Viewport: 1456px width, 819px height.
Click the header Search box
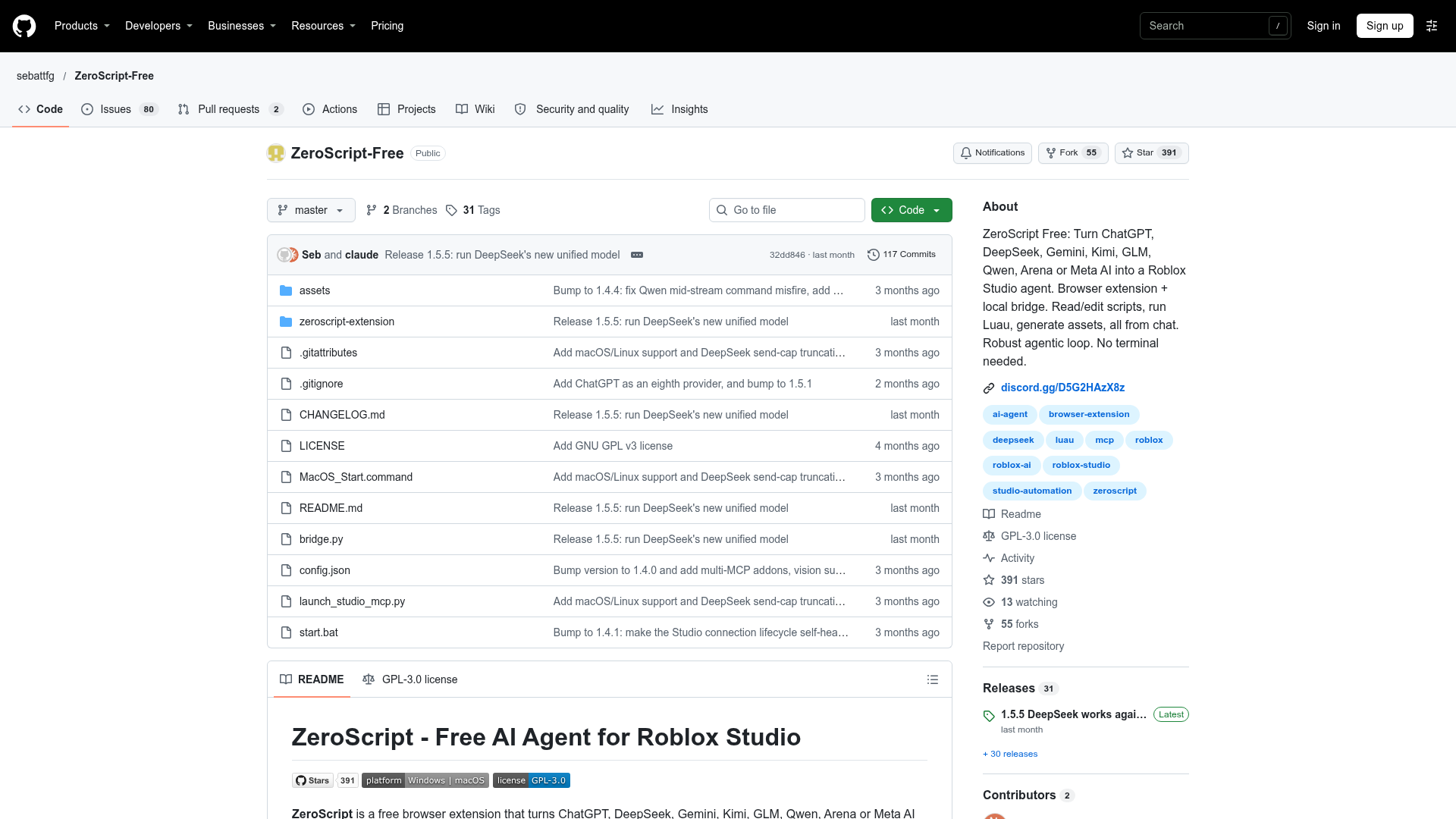[1215, 26]
